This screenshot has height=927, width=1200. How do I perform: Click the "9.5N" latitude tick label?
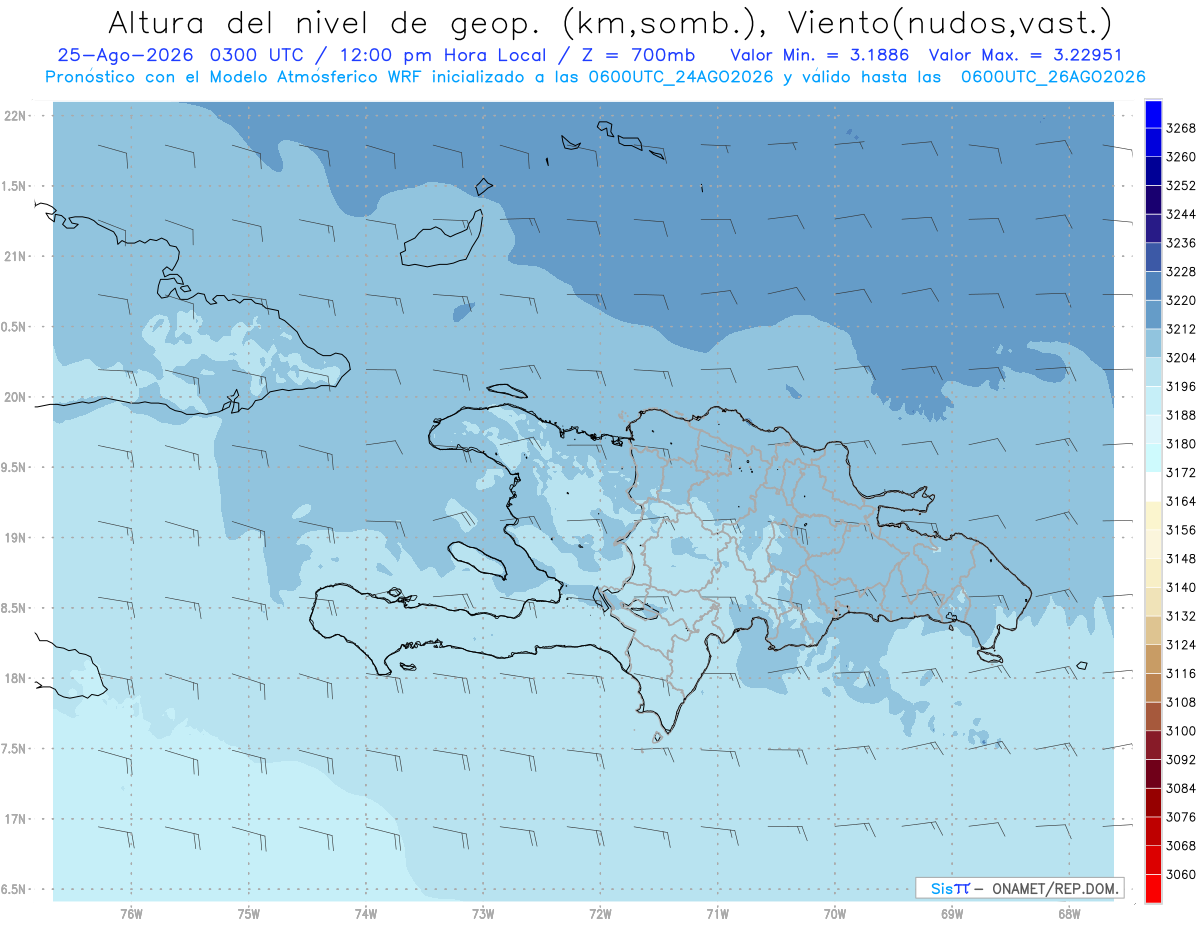pos(13,468)
